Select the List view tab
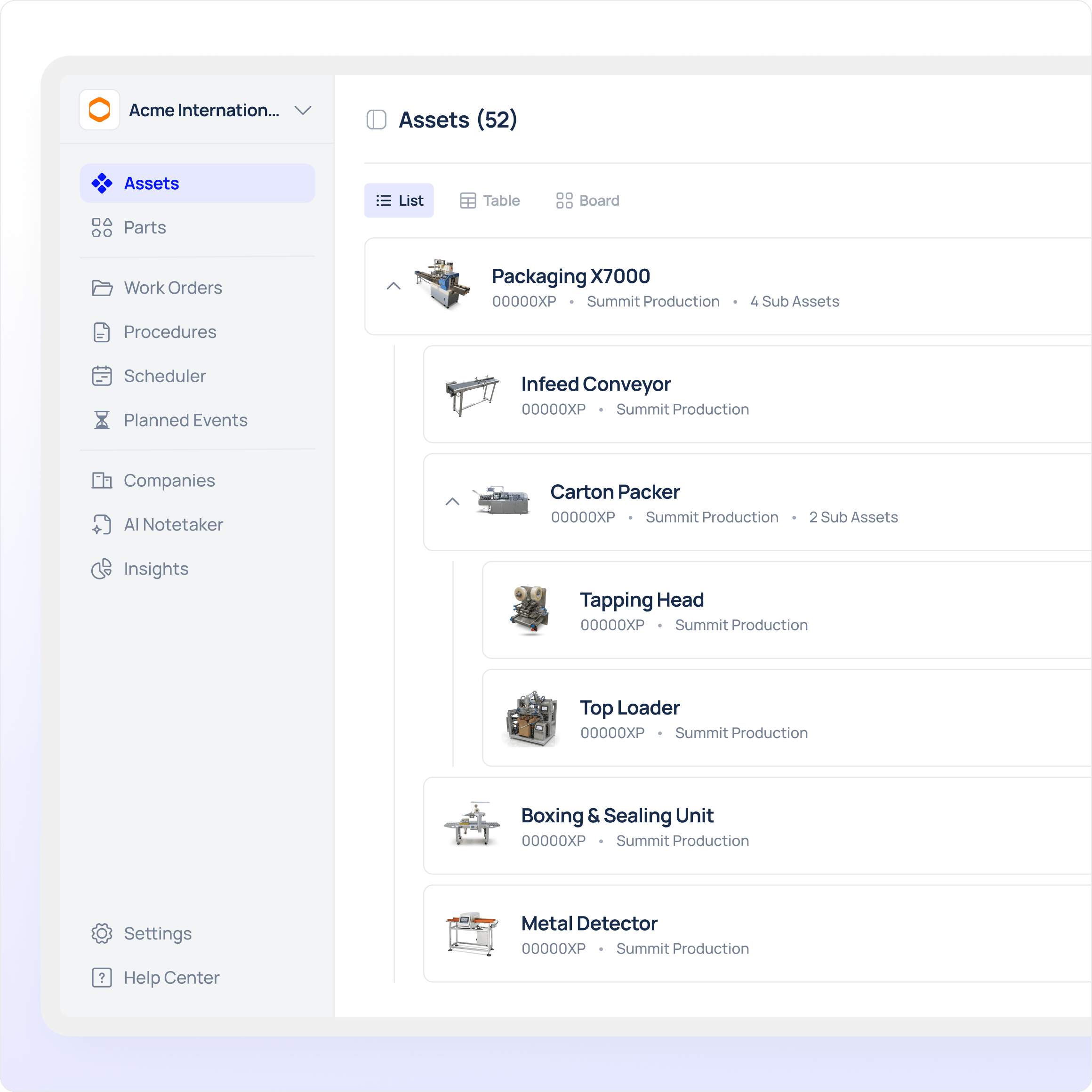The width and height of the screenshot is (1092, 1092). click(399, 201)
